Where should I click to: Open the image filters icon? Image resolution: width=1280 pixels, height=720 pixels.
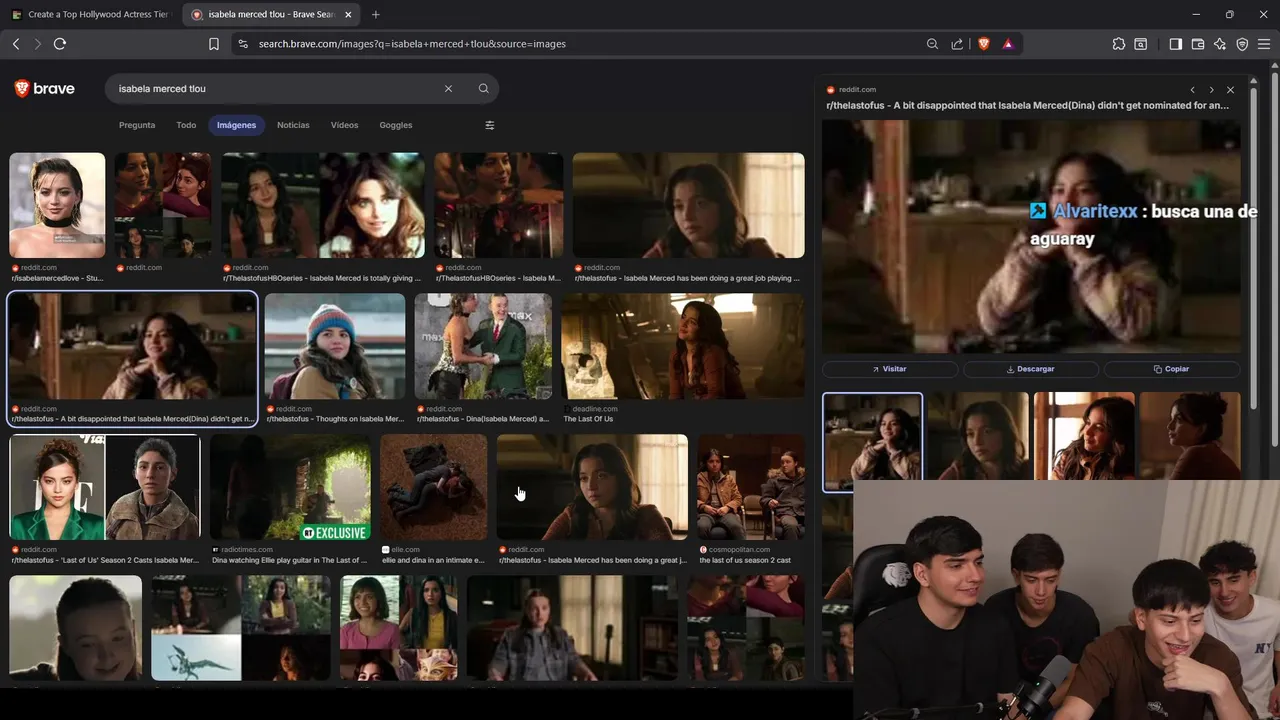tap(490, 125)
